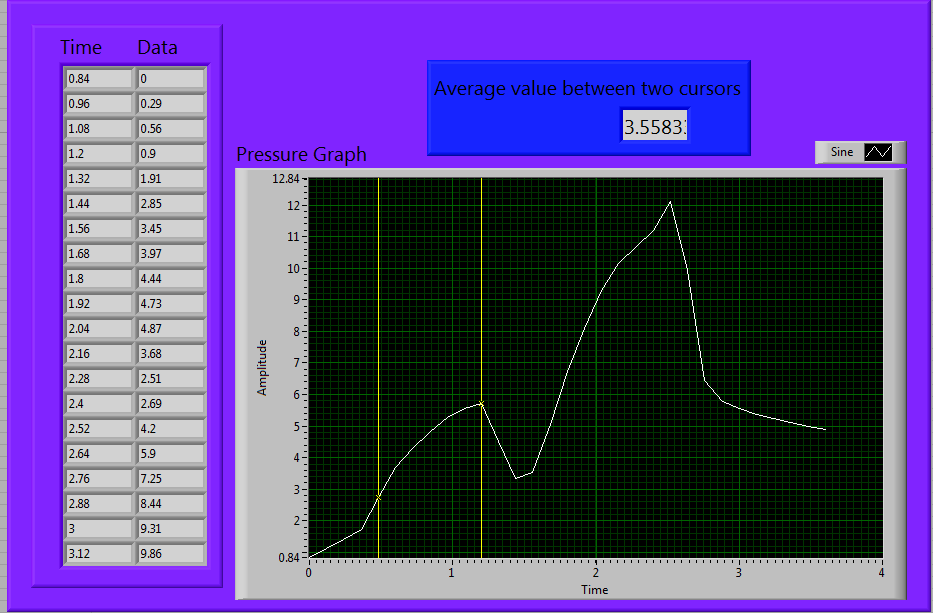This screenshot has width=933, height=613.
Task: Click the Time cell 2.88
Action: coord(99,503)
